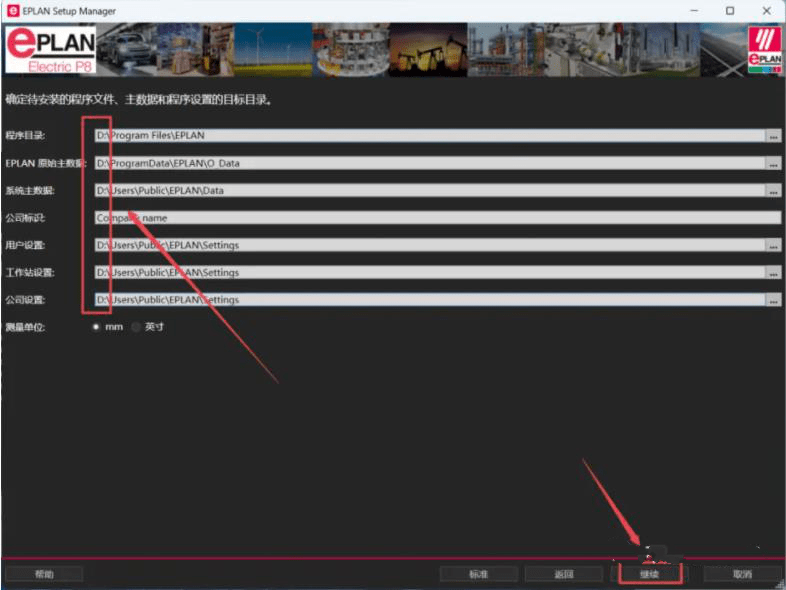The width and height of the screenshot is (786, 590).
Task: Minimize the EPLAN Setup Manager window
Action: tap(694, 11)
